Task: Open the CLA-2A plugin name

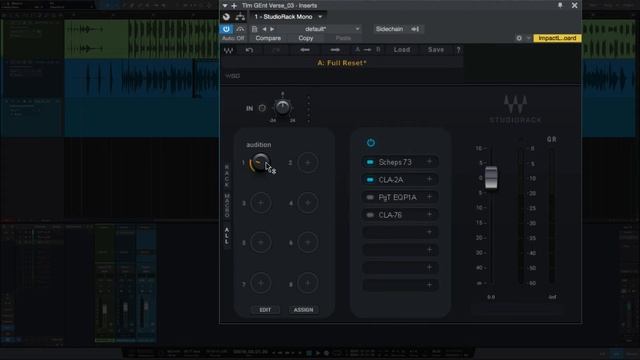Action: point(391,180)
